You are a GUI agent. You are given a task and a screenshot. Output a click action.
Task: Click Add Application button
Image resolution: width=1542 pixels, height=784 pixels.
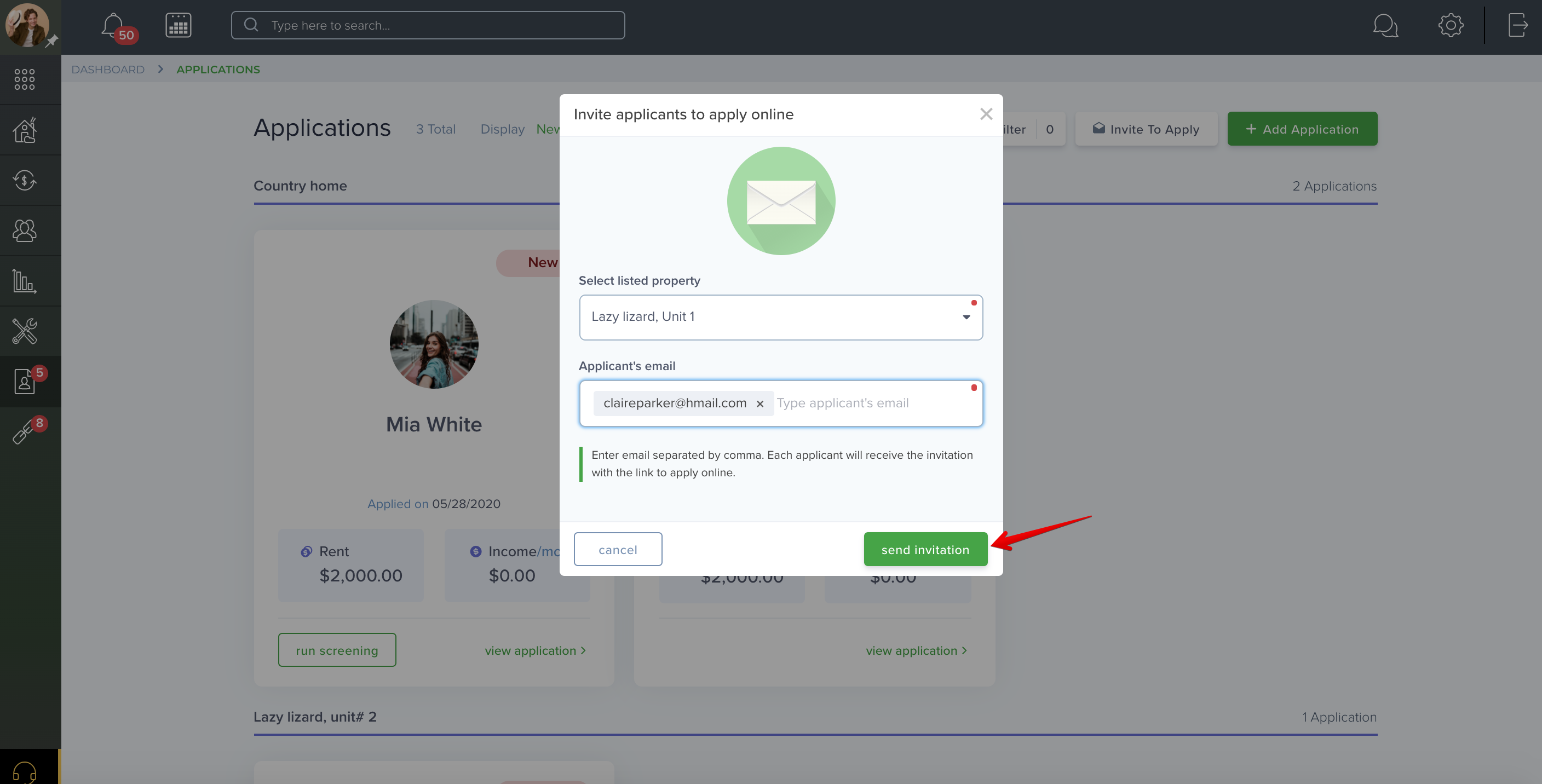[x=1302, y=129]
